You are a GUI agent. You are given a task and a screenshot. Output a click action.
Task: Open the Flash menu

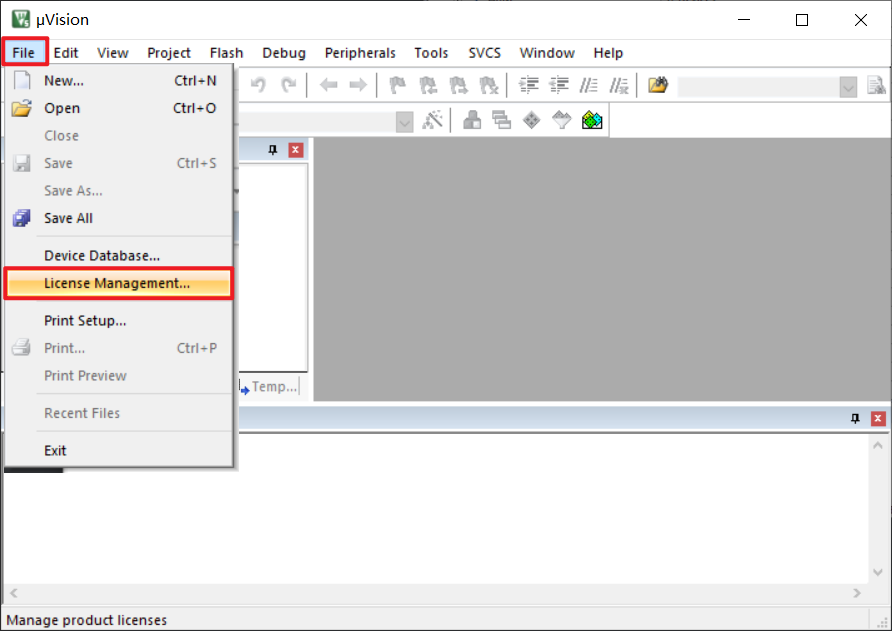coord(226,53)
